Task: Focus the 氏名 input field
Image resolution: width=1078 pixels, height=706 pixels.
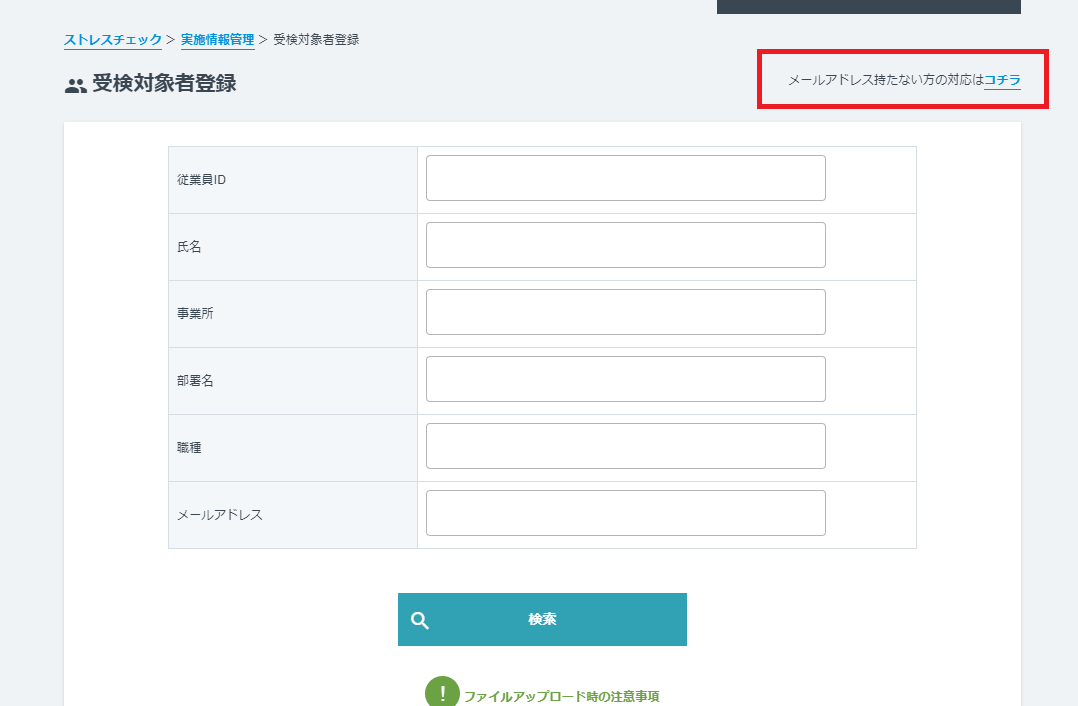Action: (x=626, y=245)
